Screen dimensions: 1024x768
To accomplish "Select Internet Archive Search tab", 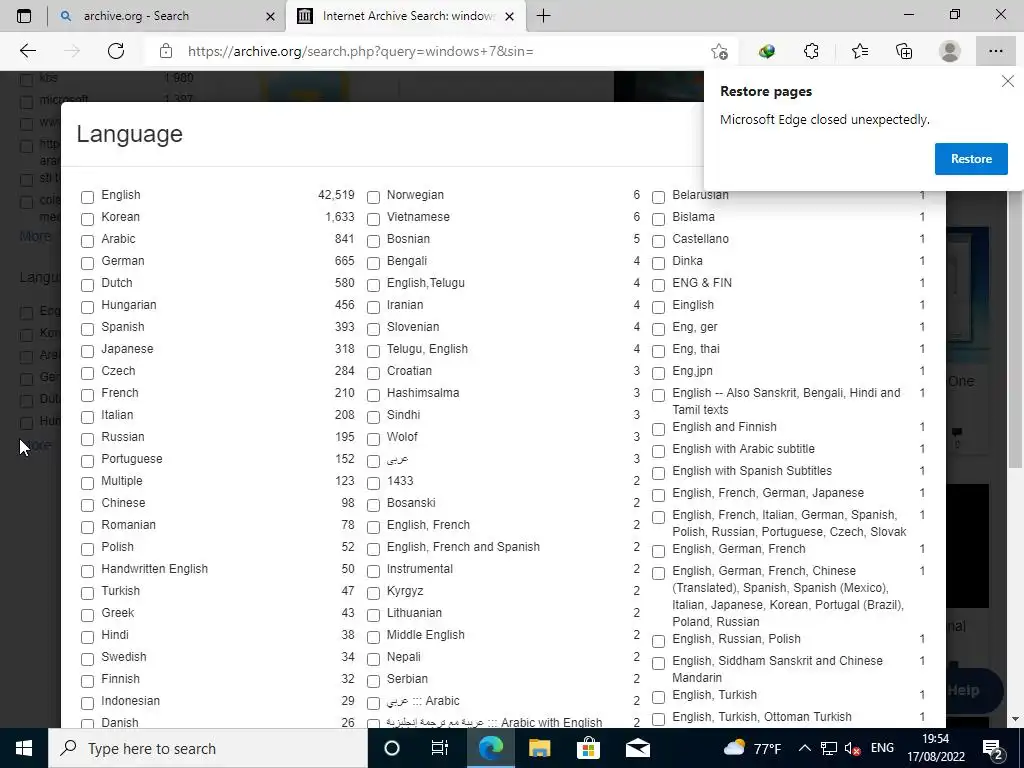I will point(405,16).
